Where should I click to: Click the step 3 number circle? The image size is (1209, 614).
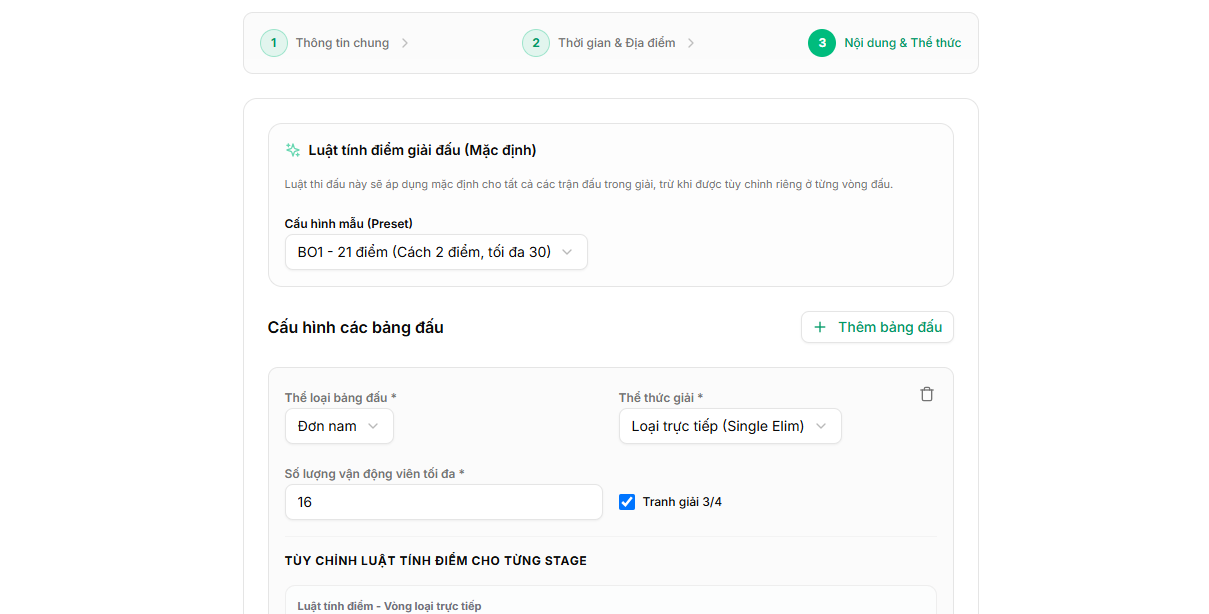pos(822,43)
